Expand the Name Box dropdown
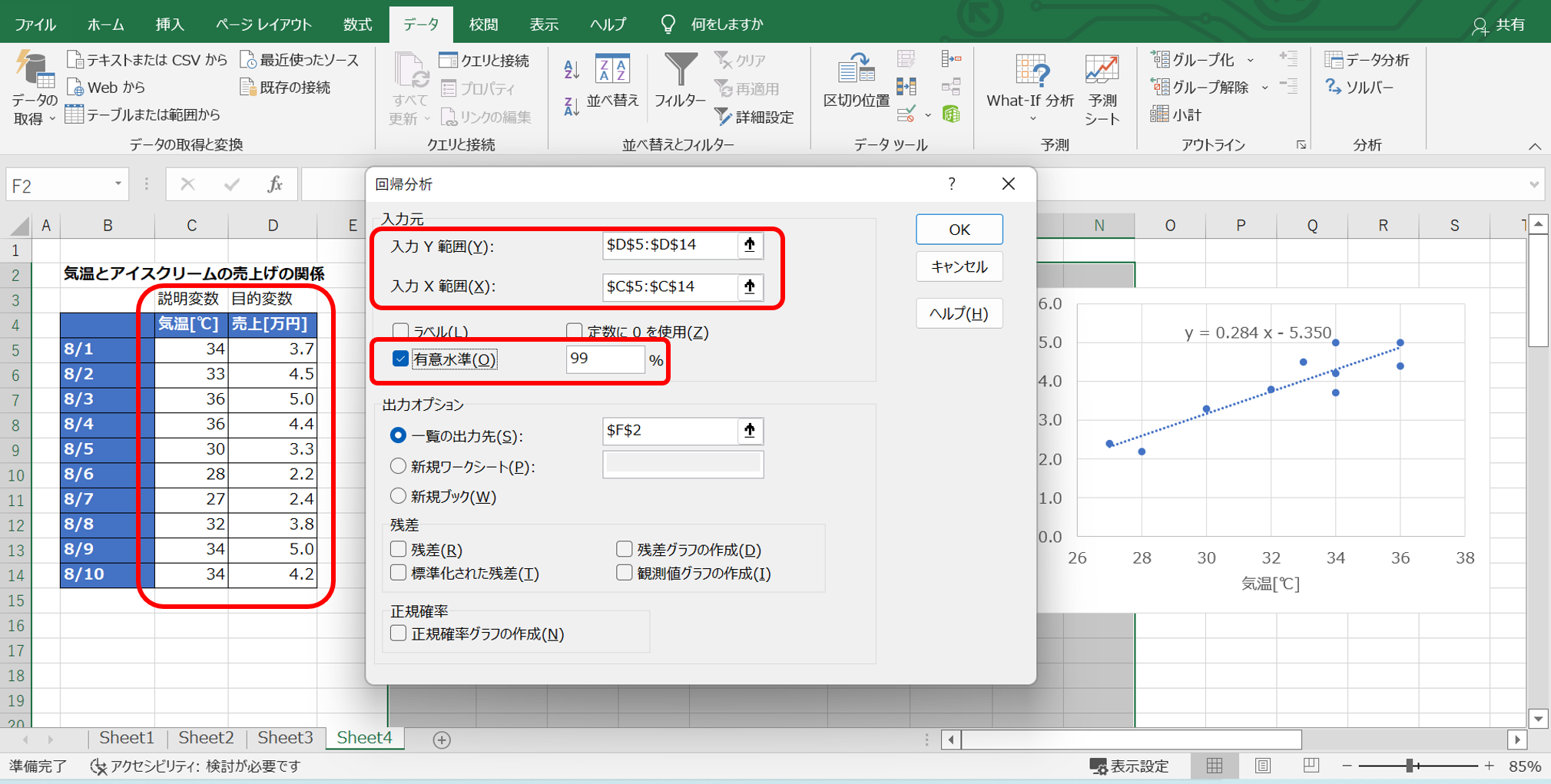The width and height of the screenshot is (1551, 784). (x=118, y=185)
